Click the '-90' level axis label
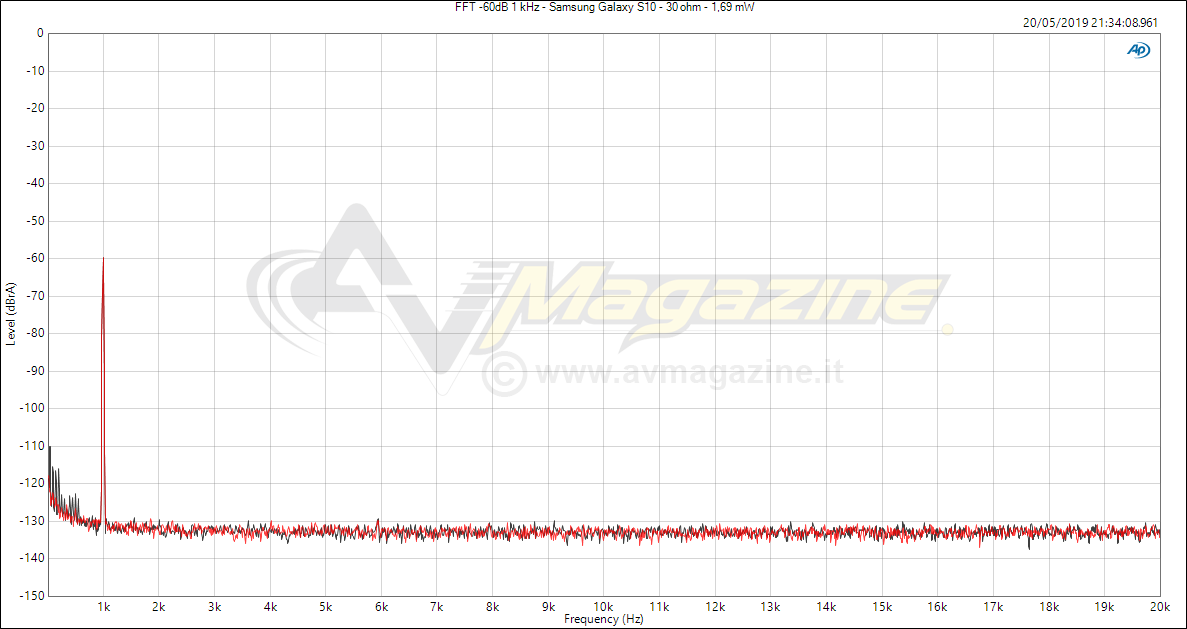The width and height of the screenshot is (1187, 629). pos(34,371)
